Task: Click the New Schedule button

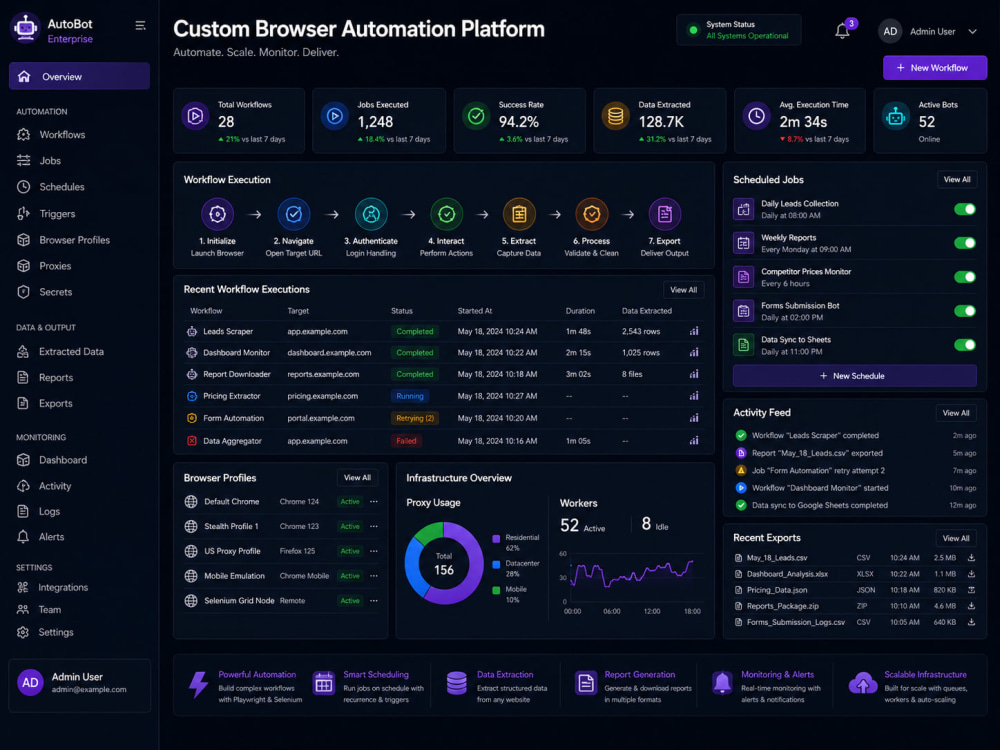Action: click(854, 376)
